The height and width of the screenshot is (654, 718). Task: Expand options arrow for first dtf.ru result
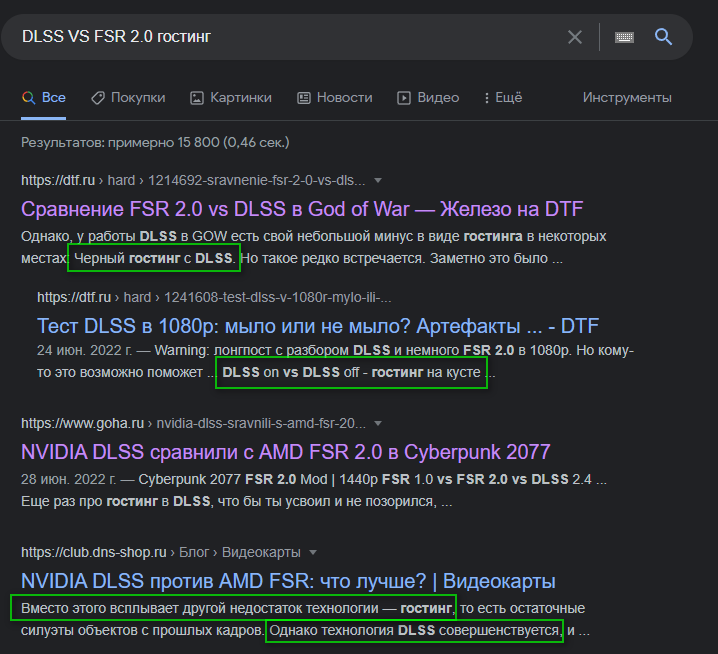coord(378,180)
